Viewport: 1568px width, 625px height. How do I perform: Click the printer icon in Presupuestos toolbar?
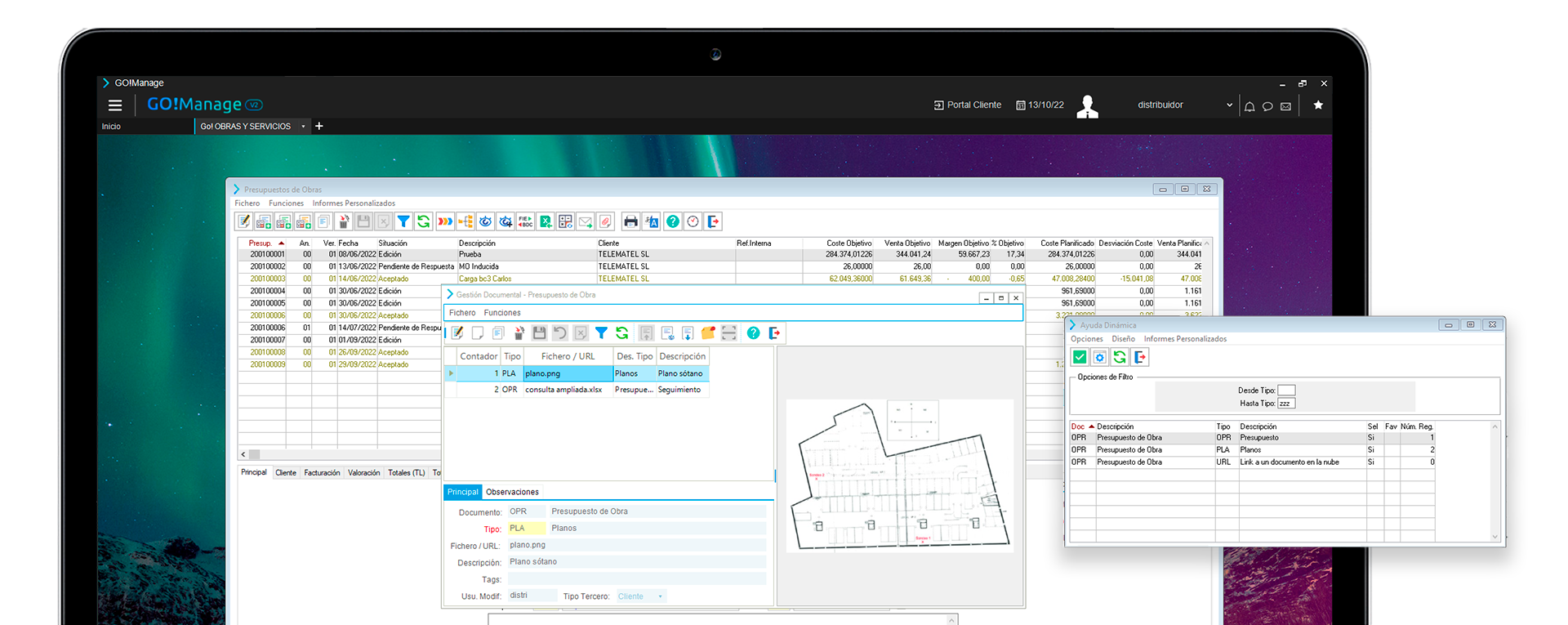(630, 221)
